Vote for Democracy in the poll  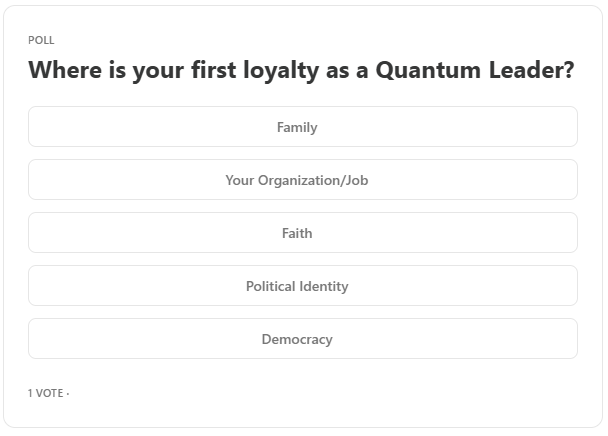point(302,339)
